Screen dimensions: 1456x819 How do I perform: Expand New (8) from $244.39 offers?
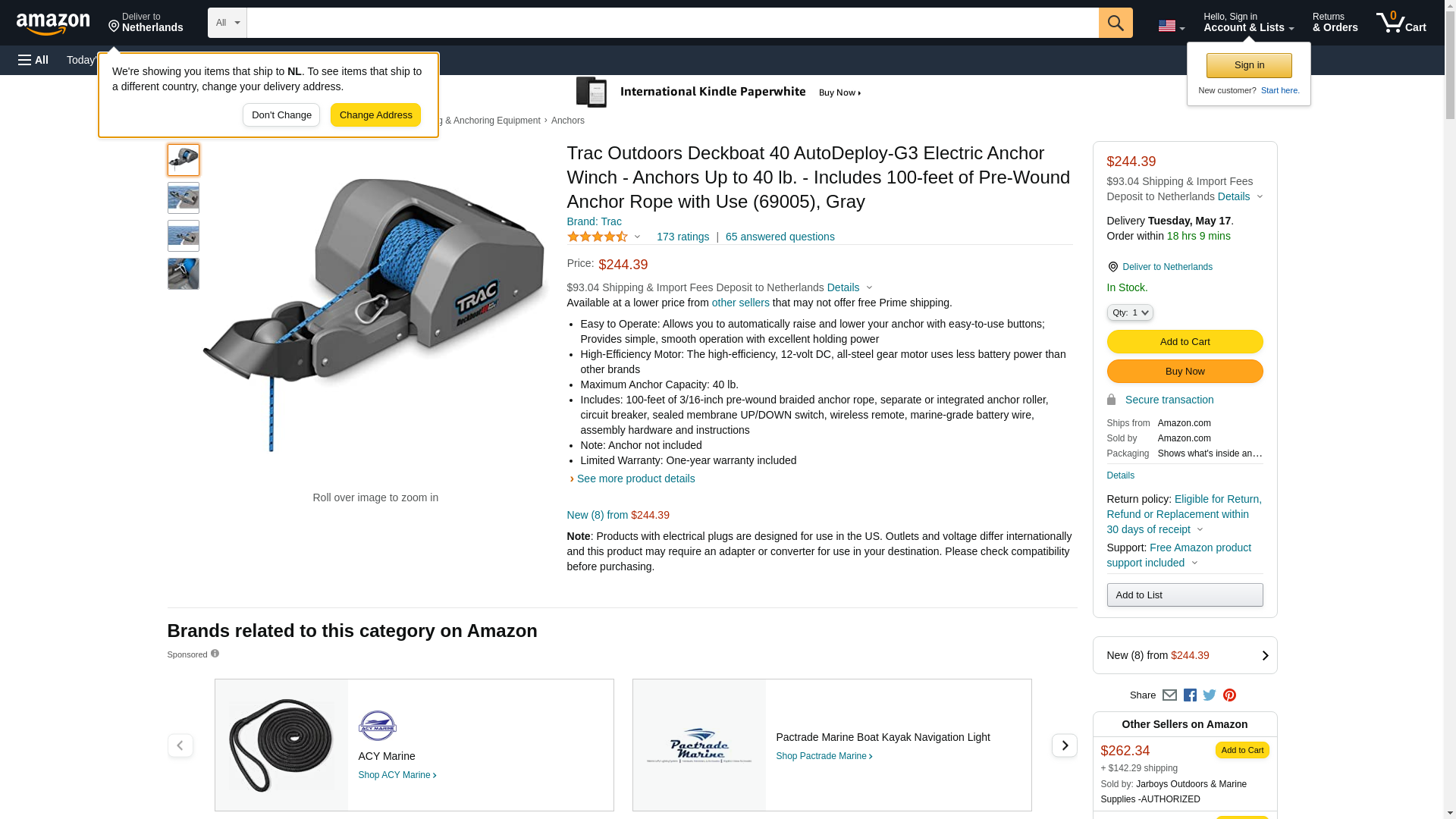[x=1185, y=655]
